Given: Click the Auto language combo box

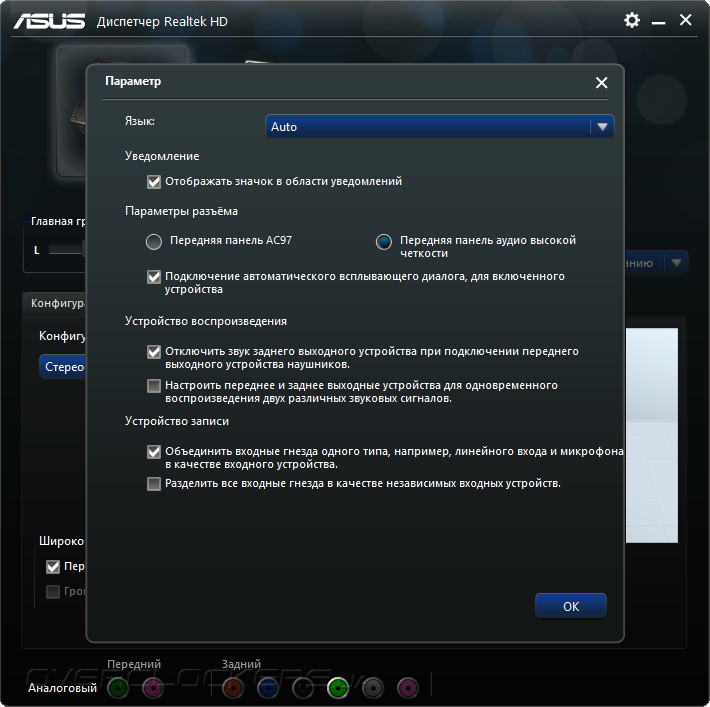Looking at the screenshot, I should tap(439, 127).
